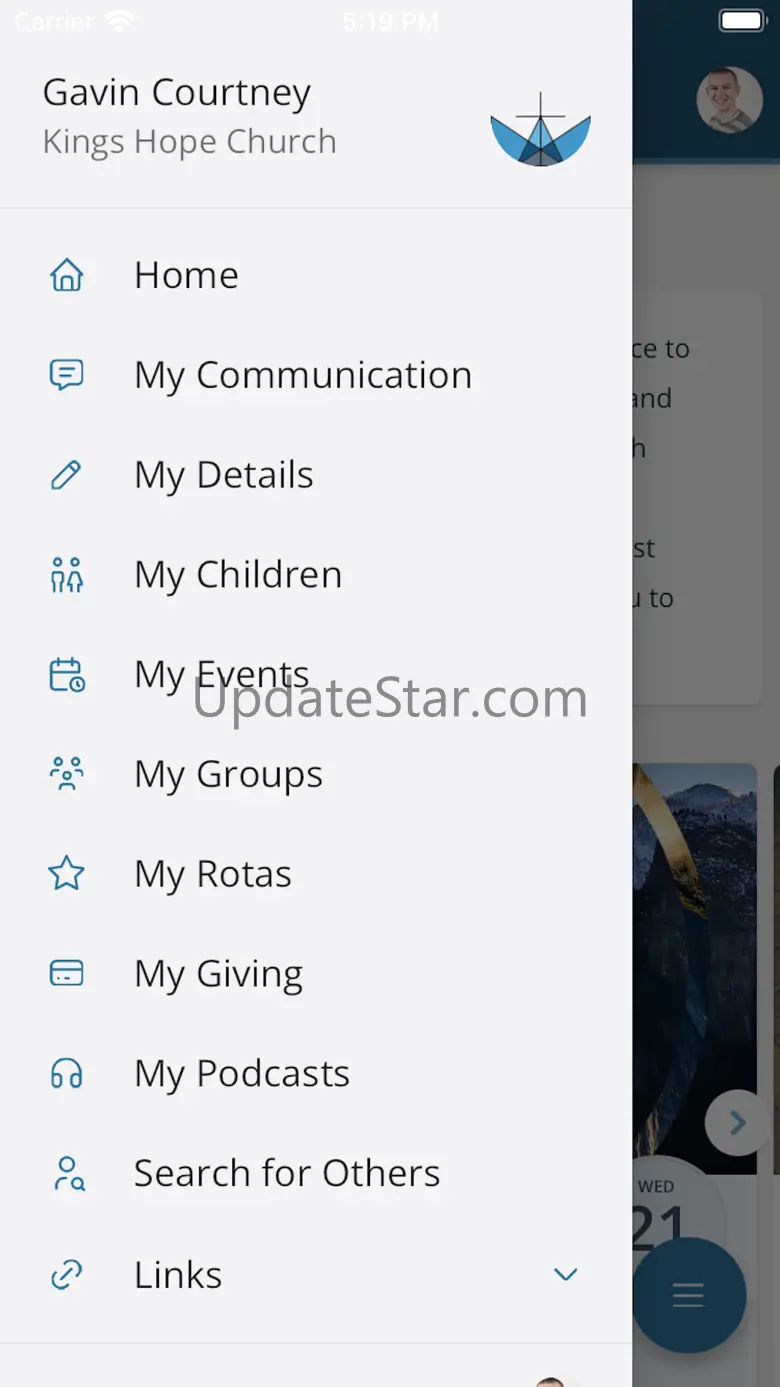Tap the pencil icon for My Details
780x1387 pixels.
click(x=67, y=475)
